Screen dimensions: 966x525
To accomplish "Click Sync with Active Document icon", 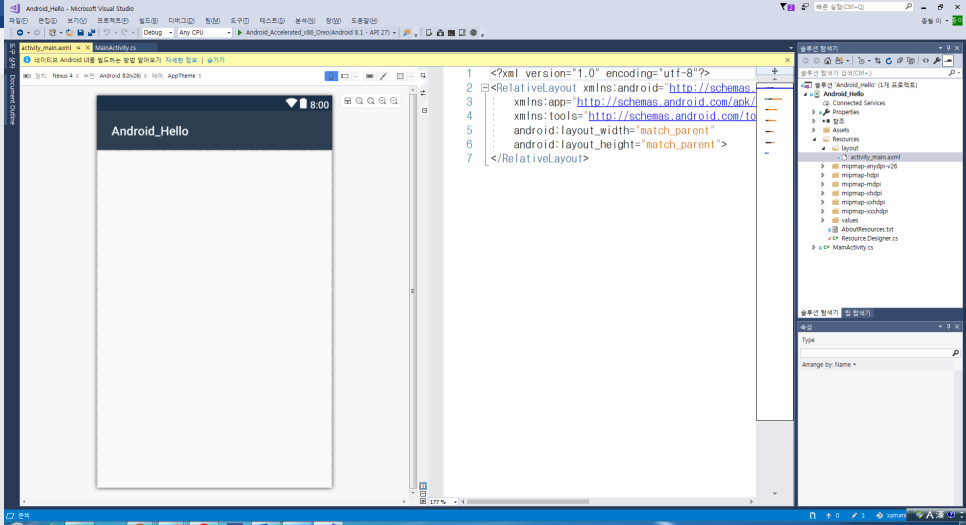I will click(x=878, y=60).
